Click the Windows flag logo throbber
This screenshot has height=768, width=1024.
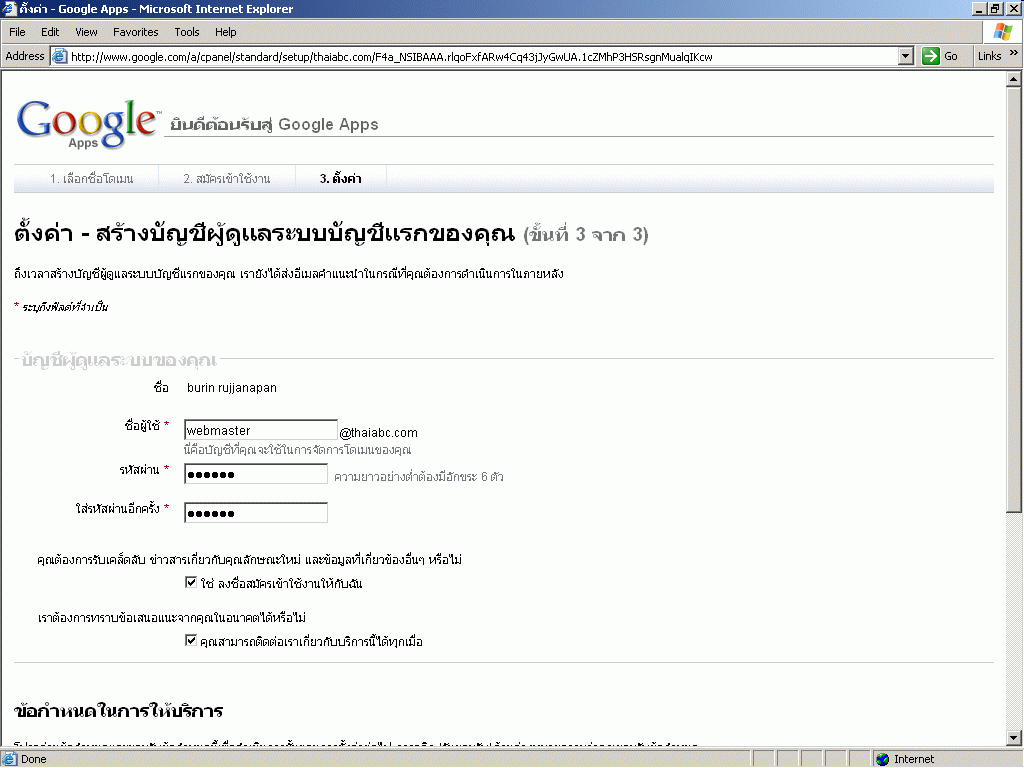click(x=1001, y=32)
